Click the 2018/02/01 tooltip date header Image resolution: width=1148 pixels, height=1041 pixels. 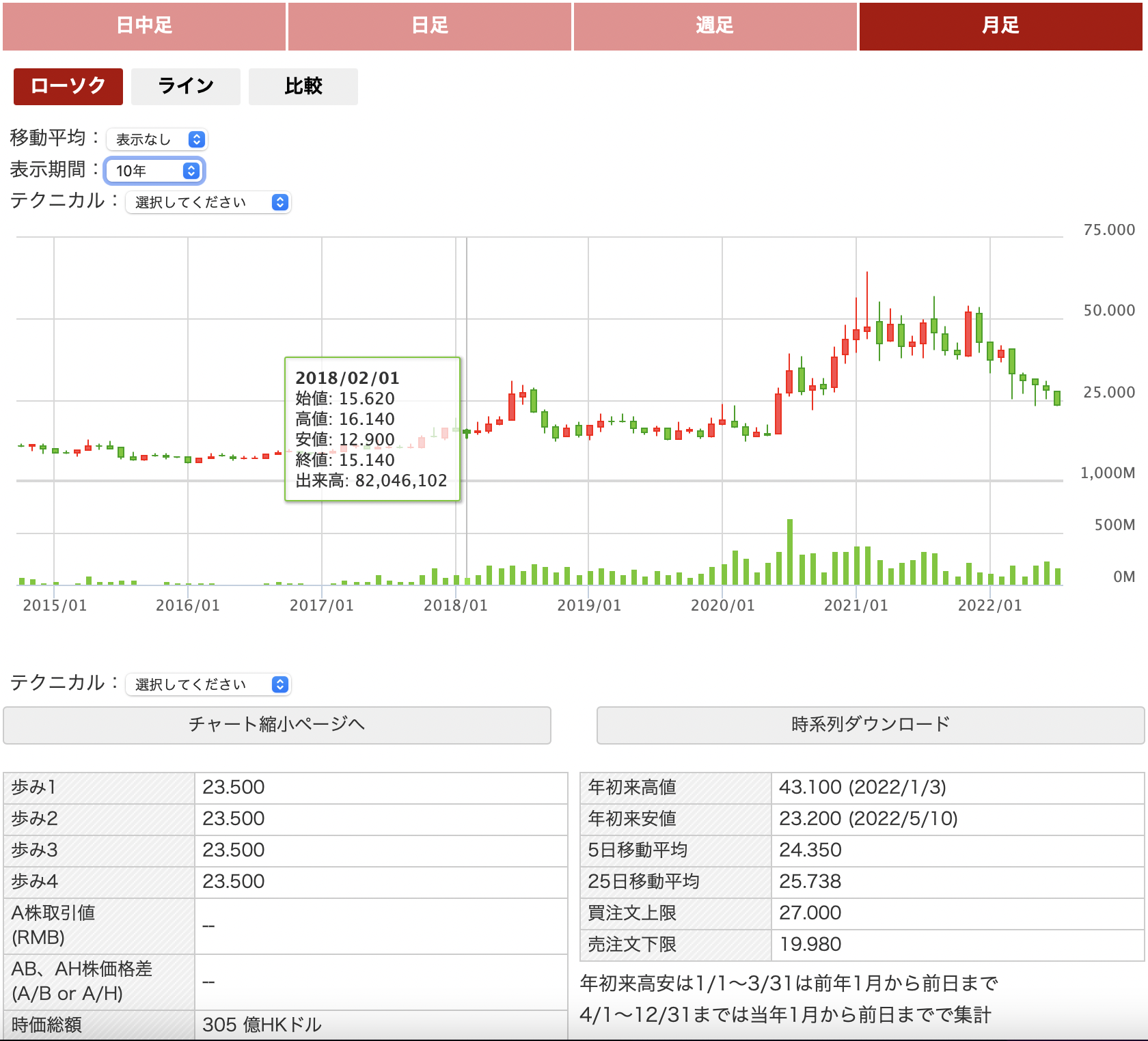tap(347, 378)
